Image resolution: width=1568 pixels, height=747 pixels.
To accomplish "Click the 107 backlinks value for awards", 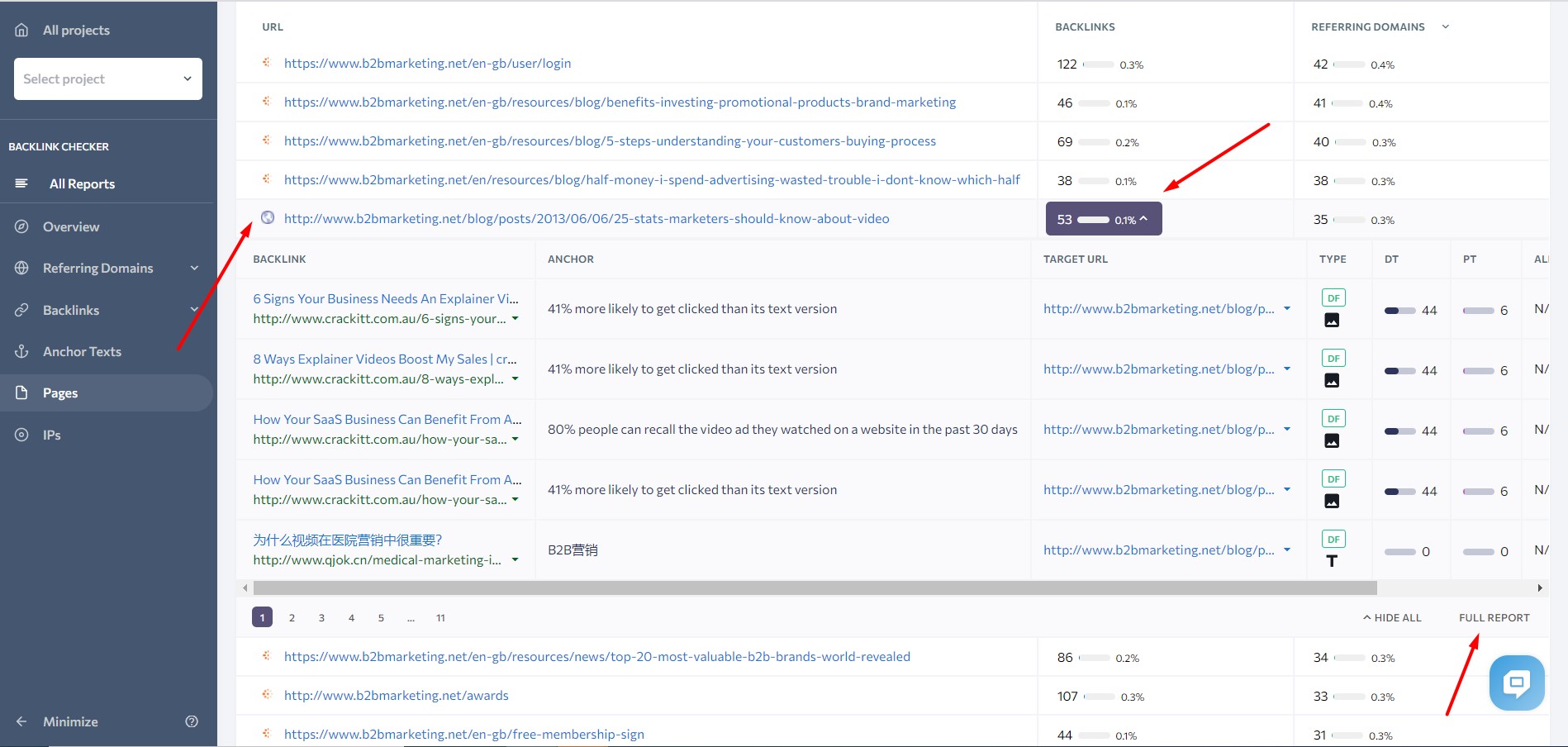I will click(1067, 696).
